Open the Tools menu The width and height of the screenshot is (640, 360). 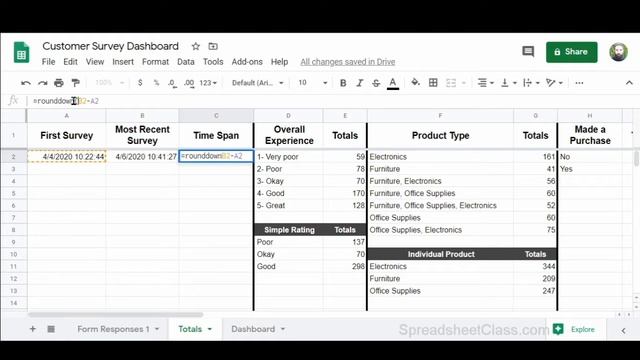tap(213, 62)
